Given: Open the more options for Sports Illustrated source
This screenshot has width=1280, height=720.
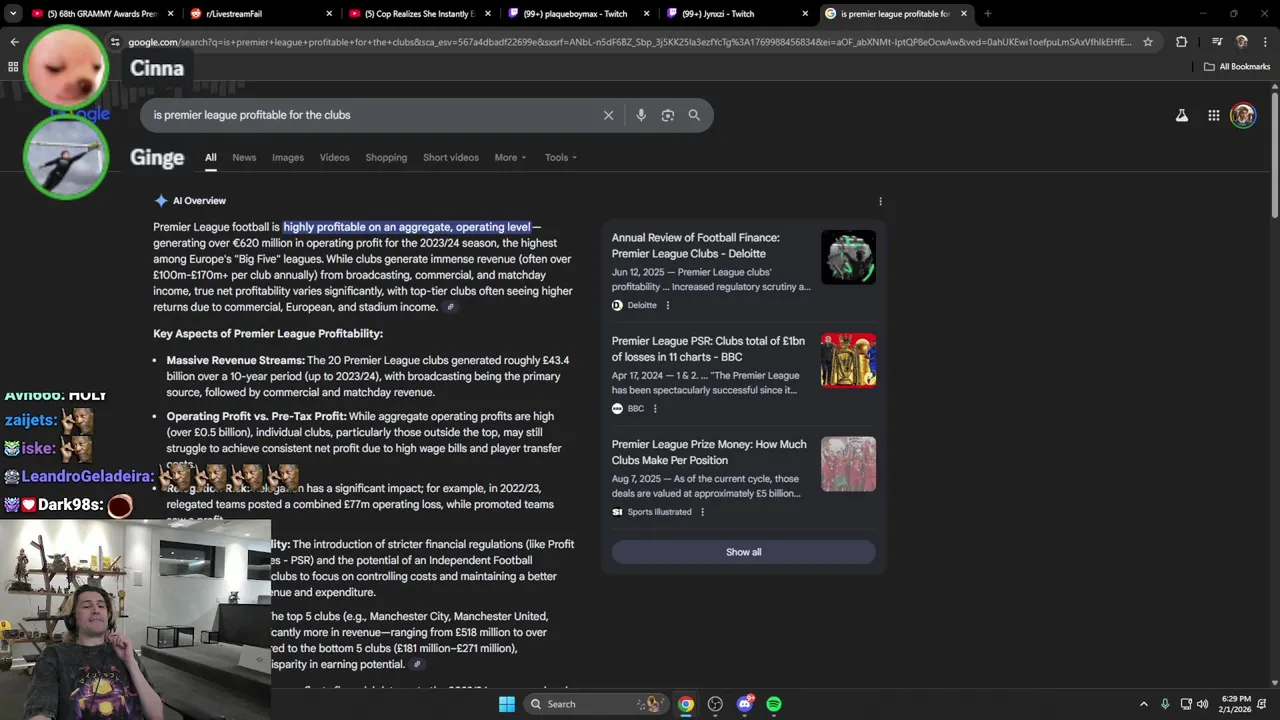Looking at the screenshot, I should tap(702, 512).
